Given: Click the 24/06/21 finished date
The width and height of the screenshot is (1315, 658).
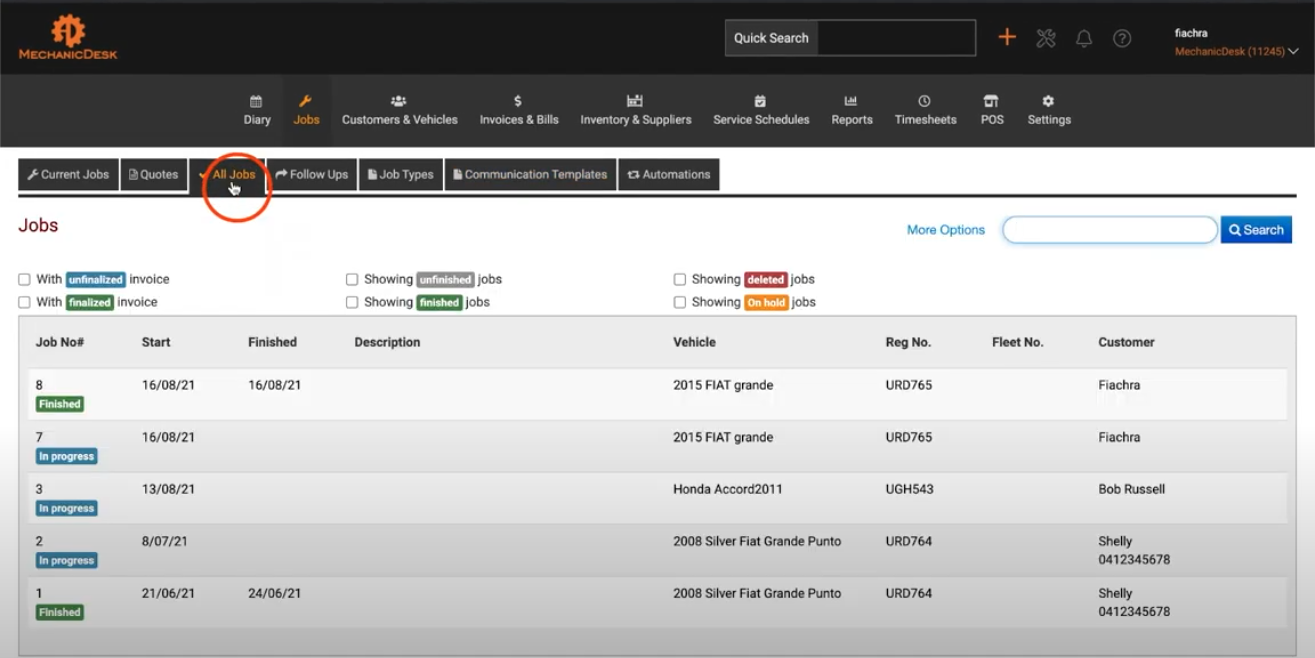Looking at the screenshot, I should pos(275,593).
